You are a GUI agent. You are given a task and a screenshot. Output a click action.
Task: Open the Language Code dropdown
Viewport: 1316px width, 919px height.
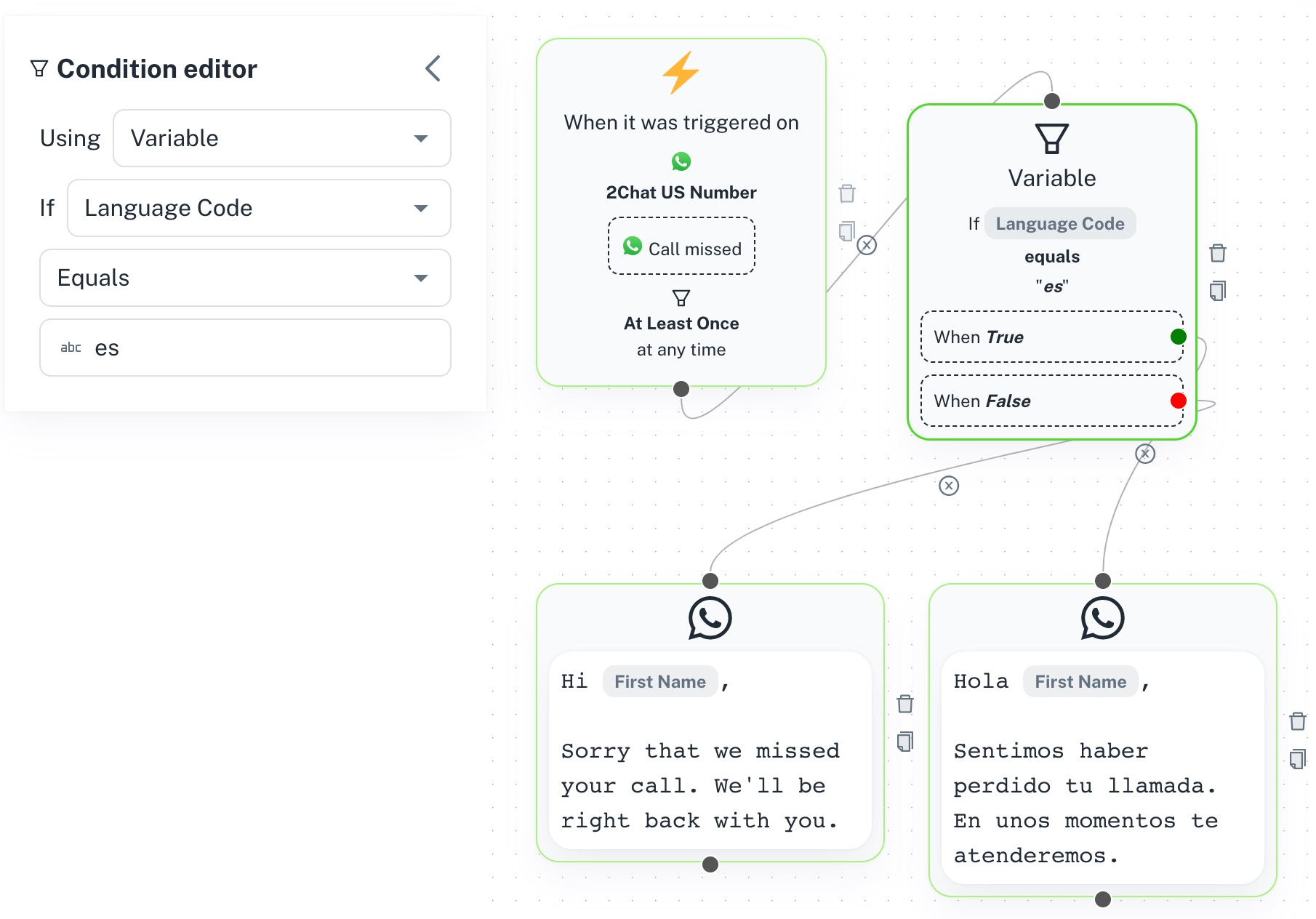coord(259,208)
